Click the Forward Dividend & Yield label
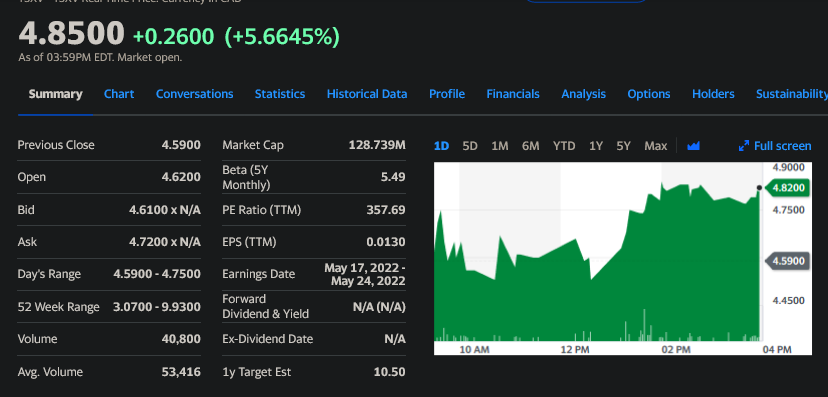 pos(266,306)
